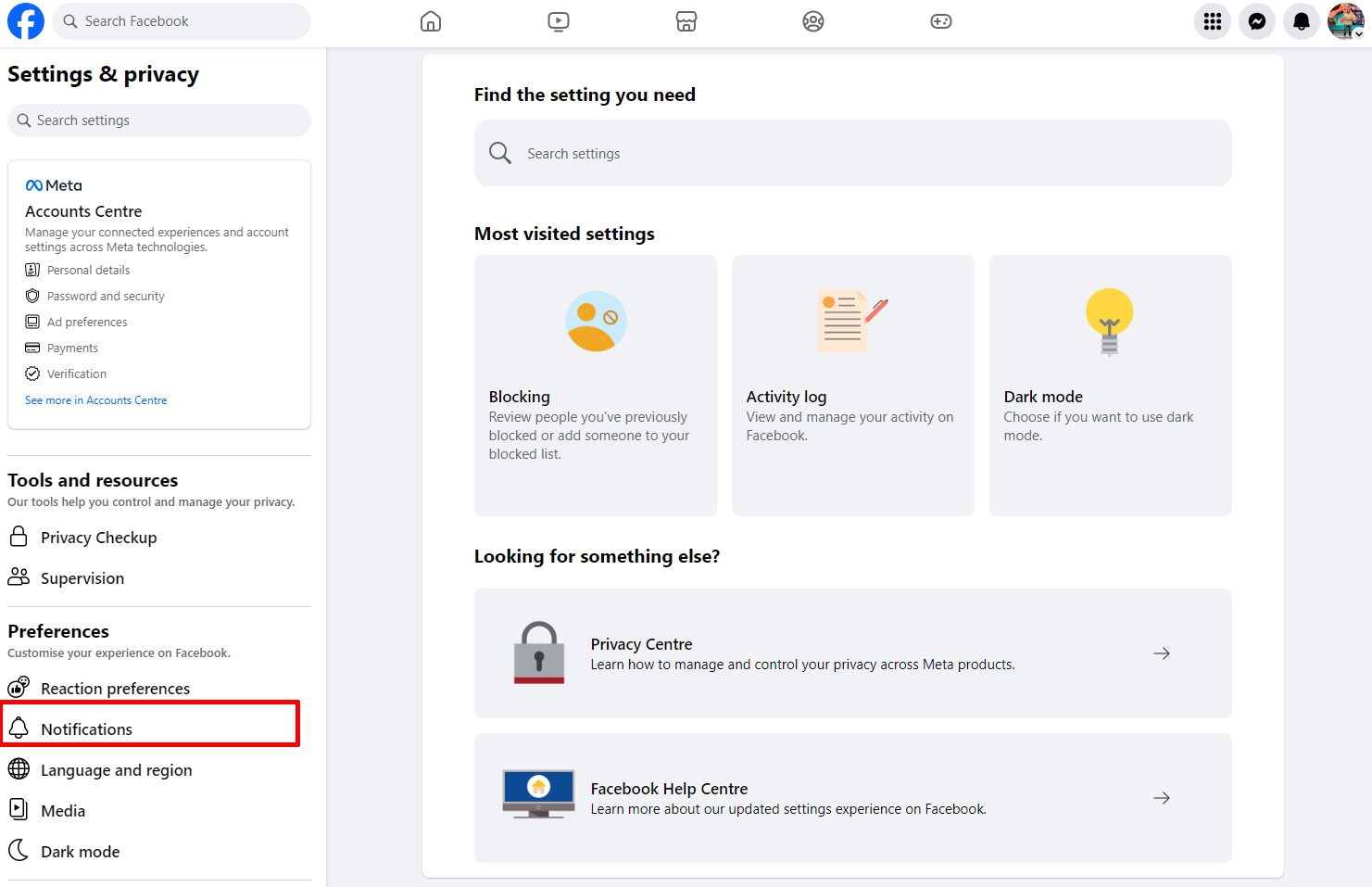This screenshot has height=887, width=1372.
Task: Open the Groups icon in top bar
Action: [812, 21]
